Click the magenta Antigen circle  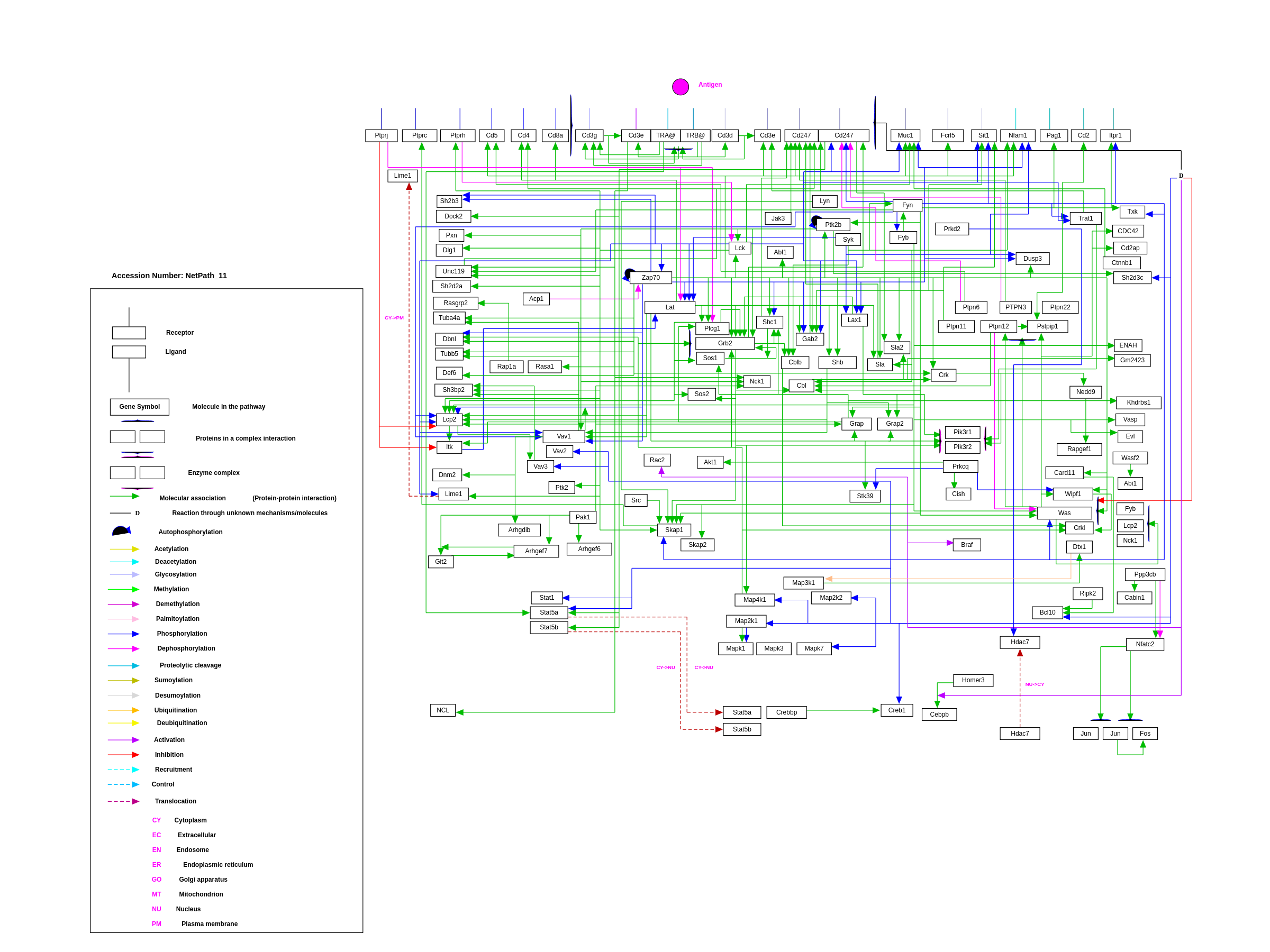[681, 87]
